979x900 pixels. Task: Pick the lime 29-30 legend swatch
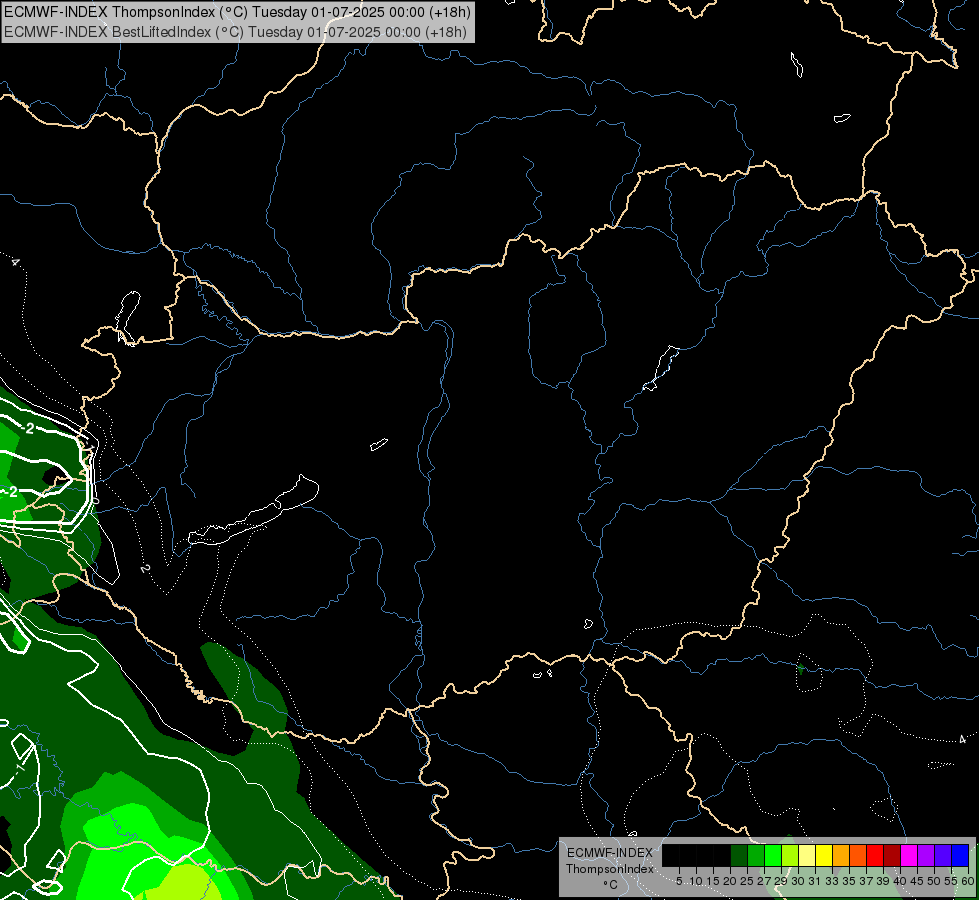pos(790,855)
